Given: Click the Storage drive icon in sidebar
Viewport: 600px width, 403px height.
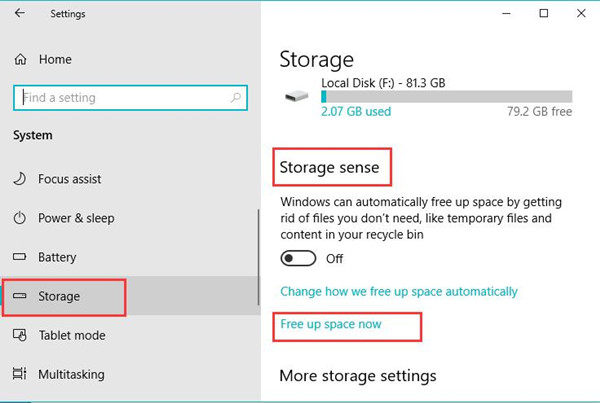Looking at the screenshot, I should tap(20, 296).
